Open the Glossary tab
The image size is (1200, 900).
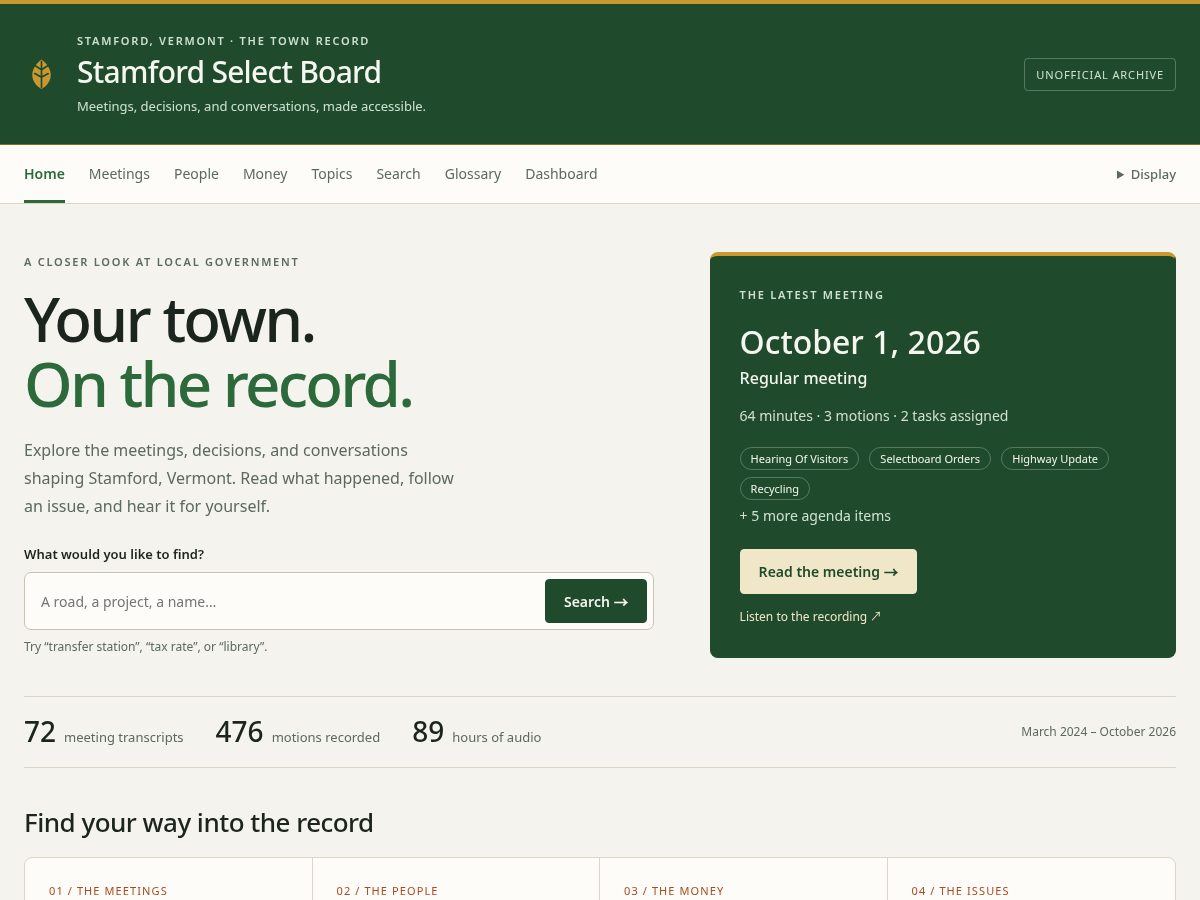[473, 174]
